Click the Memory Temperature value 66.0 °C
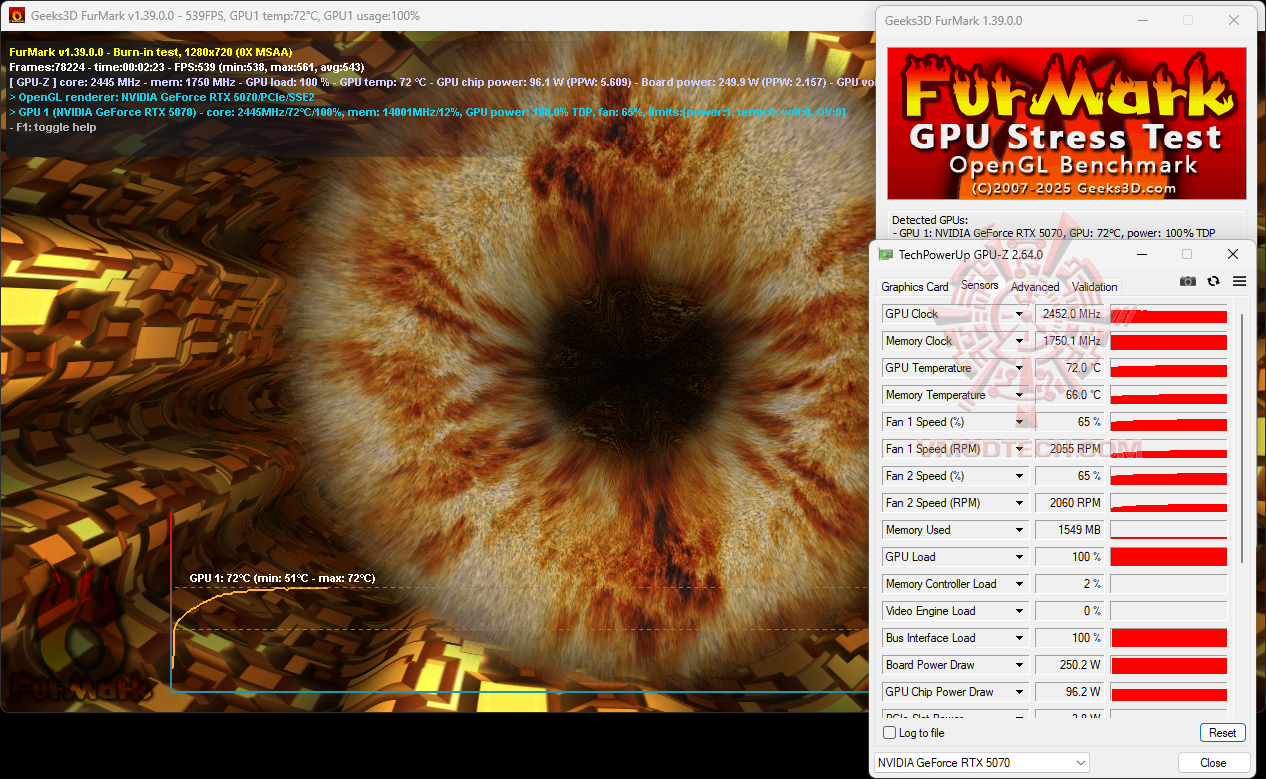The height and width of the screenshot is (779, 1266). coord(1069,395)
